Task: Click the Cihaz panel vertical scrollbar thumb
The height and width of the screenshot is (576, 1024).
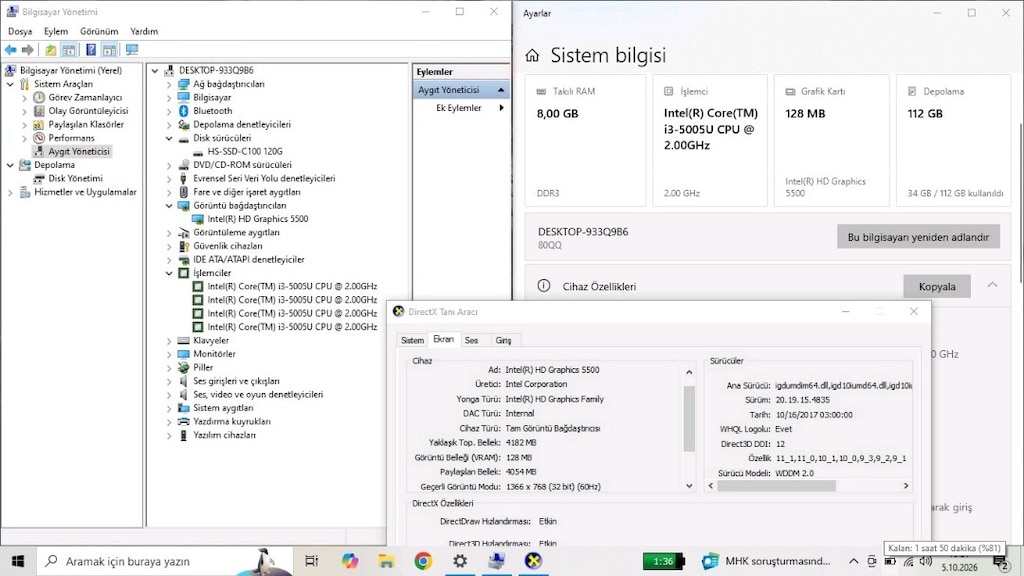Action: tap(689, 418)
